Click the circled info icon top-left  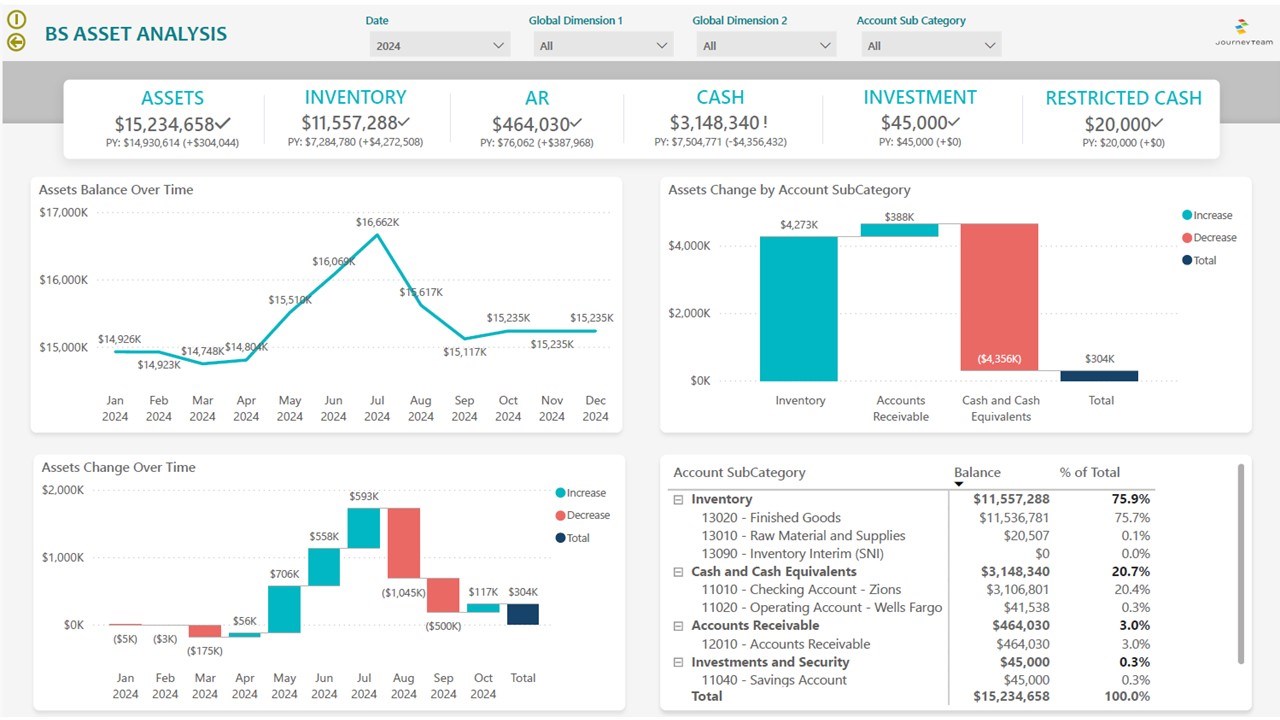click(17, 21)
